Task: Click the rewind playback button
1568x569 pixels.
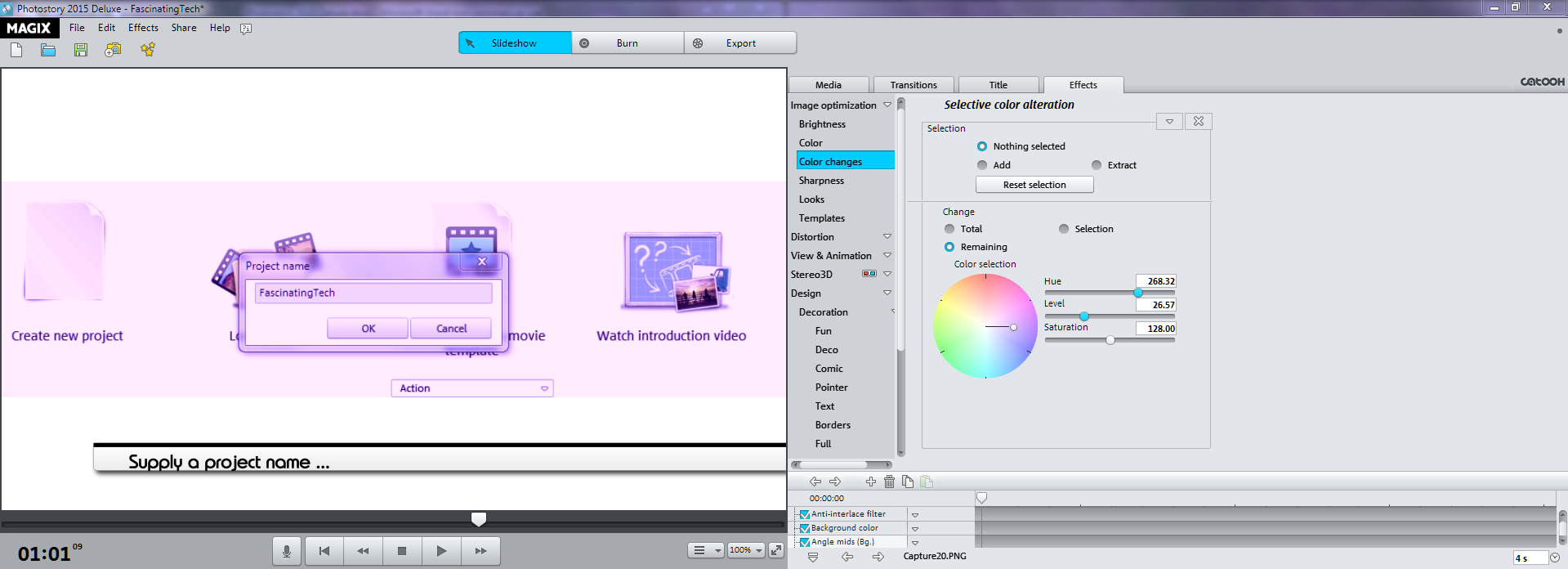Action: (x=363, y=551)
